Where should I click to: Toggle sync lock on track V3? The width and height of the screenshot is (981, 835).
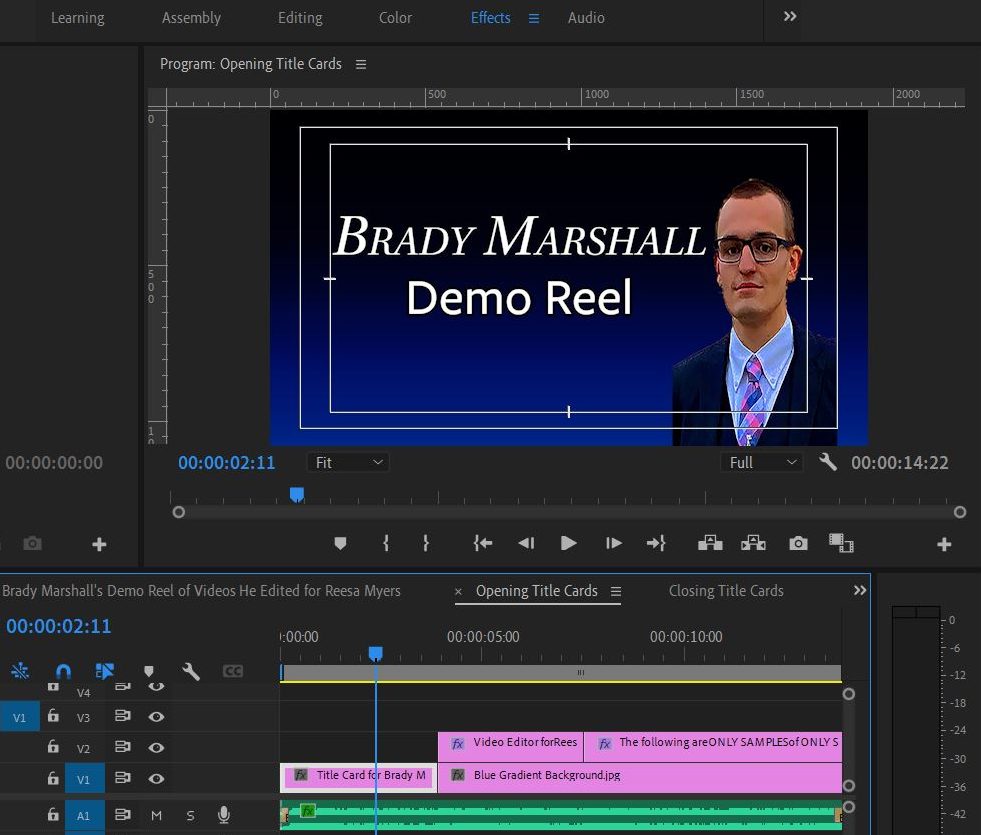point(123,716)
